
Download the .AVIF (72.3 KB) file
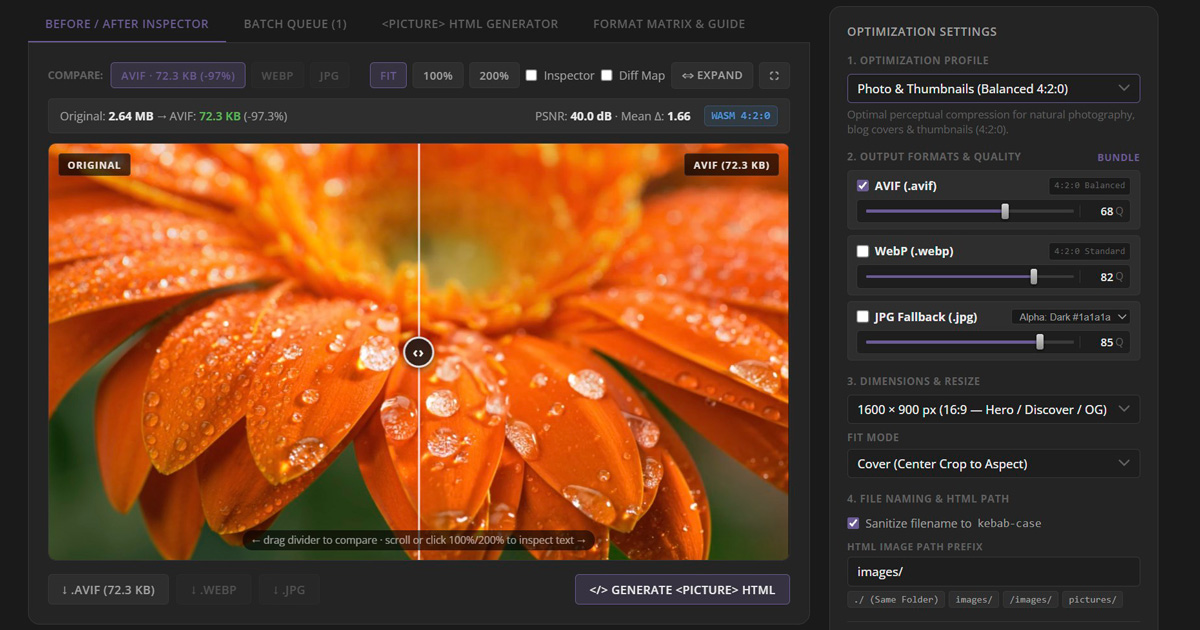click(108, 590)
